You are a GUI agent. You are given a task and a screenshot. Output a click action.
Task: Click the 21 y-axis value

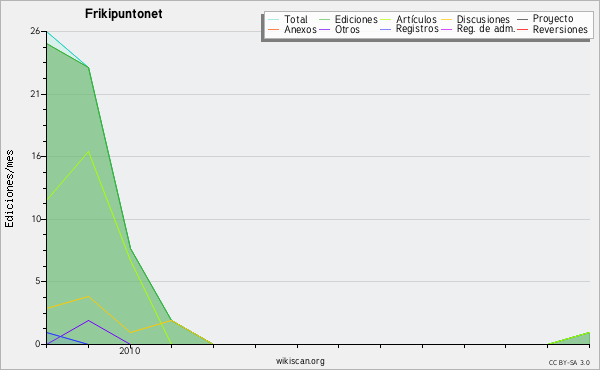pos(35,94)
